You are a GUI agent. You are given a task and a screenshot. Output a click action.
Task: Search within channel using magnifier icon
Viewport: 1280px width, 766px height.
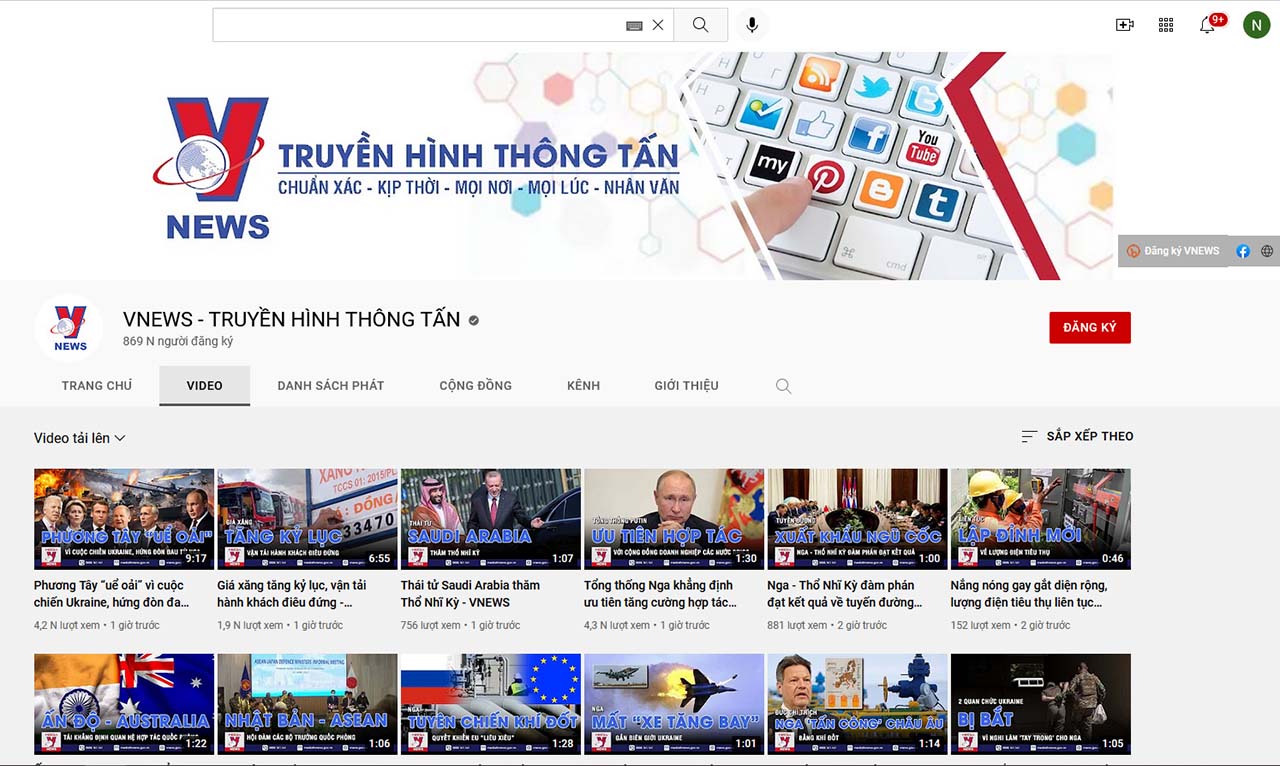coord(783,386)
